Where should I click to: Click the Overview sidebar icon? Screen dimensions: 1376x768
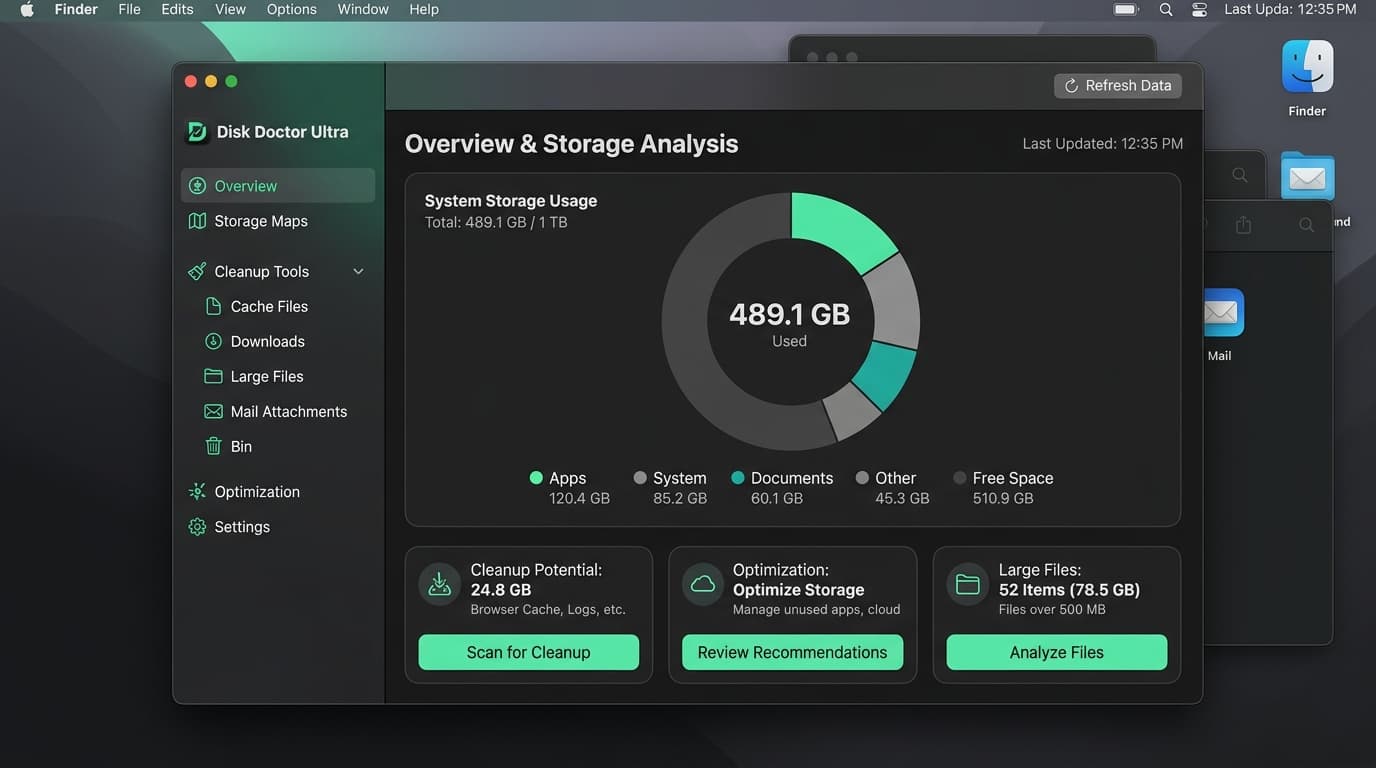[198, 186]
